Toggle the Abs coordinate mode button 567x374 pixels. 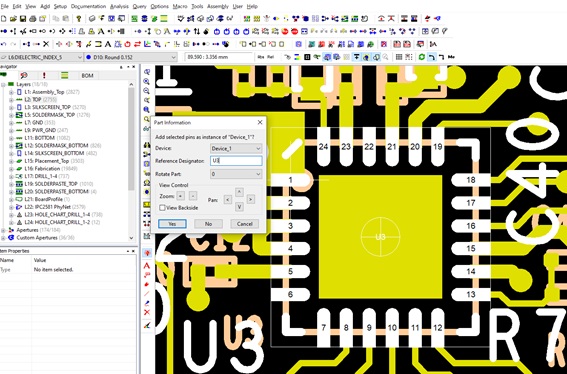click(x=260, y=57)
